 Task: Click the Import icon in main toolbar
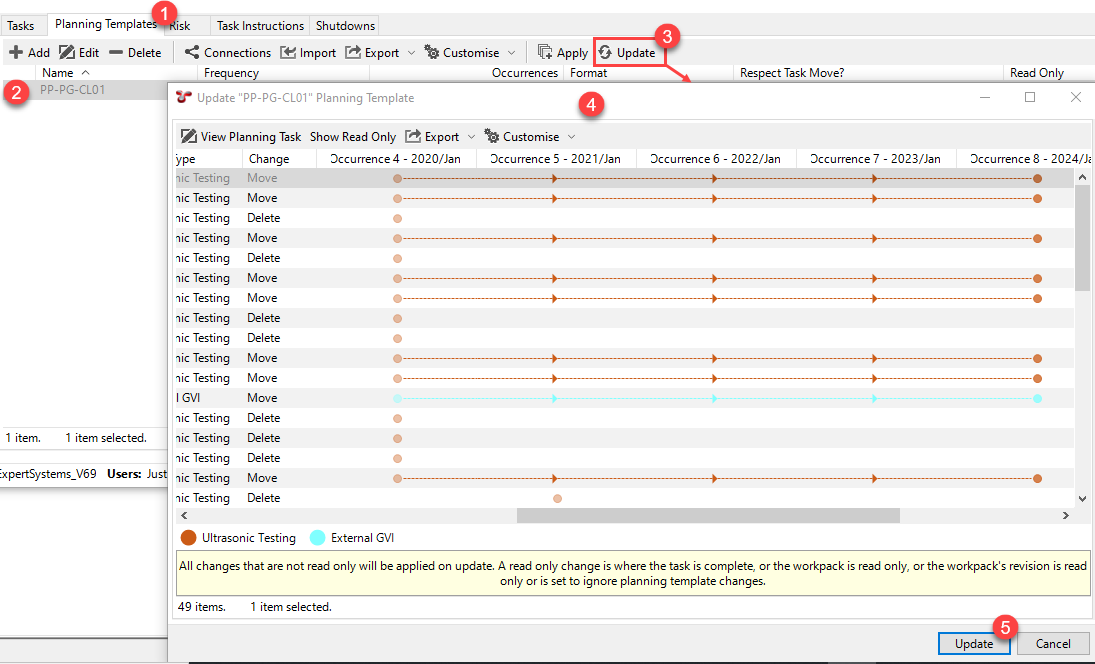(288, 52)
